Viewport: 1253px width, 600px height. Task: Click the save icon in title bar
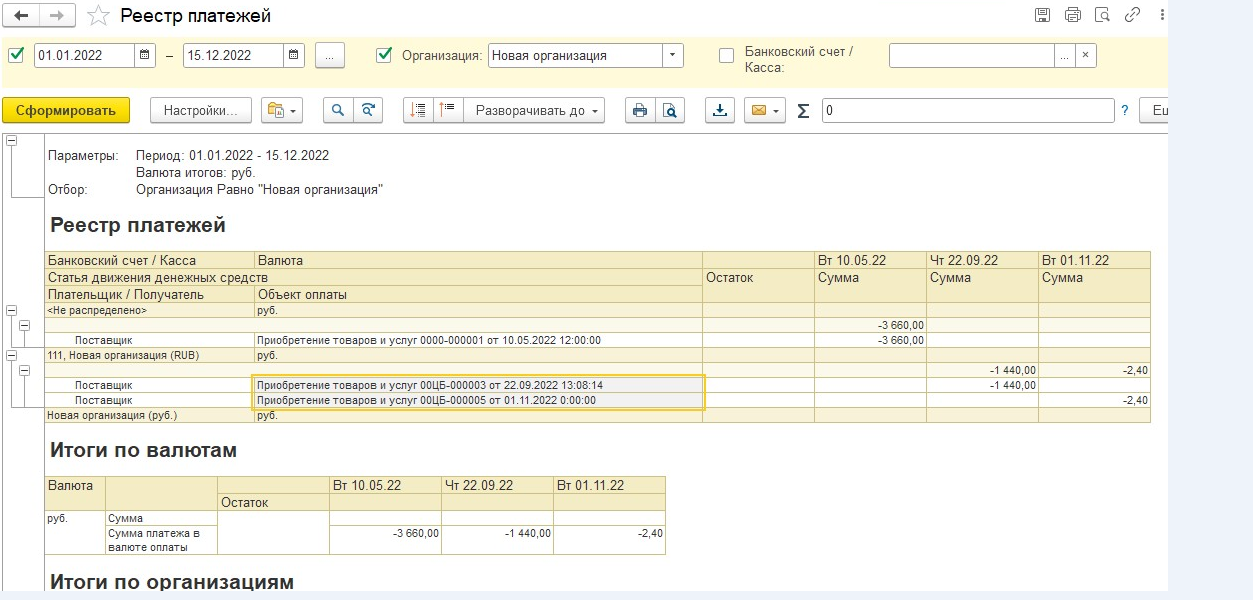tap(1042, 15)
